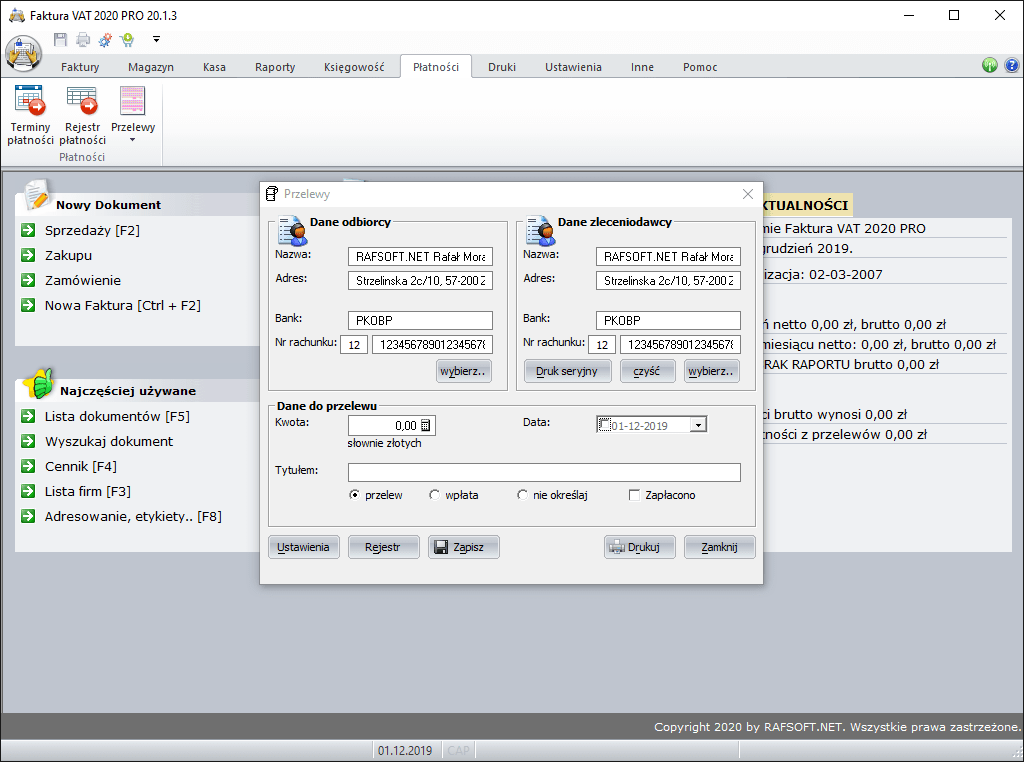Screen dimensions: 1024x762
Task: Click the save floppy icon in quick toolbar
Action: point(60,40)
